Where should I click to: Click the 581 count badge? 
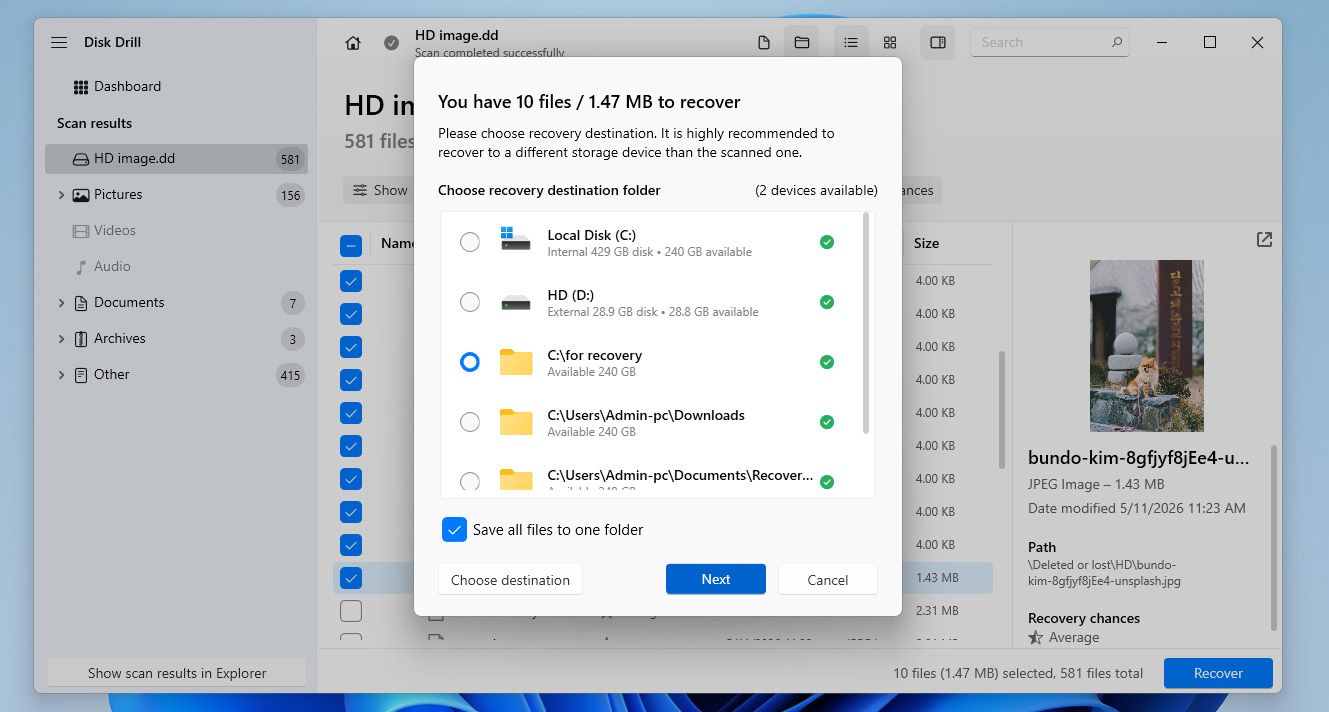pos(290,159)
